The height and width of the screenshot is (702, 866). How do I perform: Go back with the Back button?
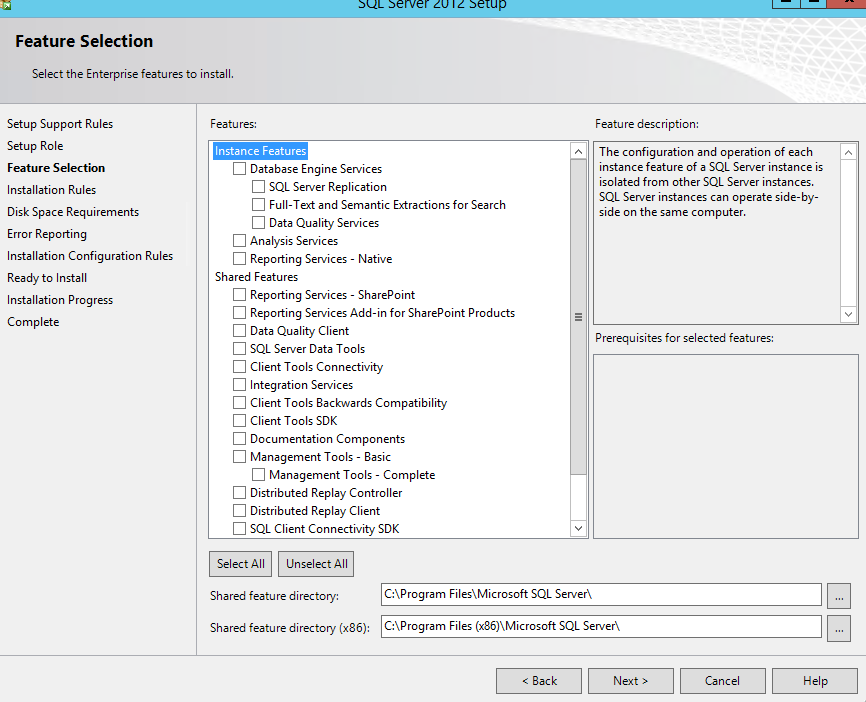click(538, 681)
